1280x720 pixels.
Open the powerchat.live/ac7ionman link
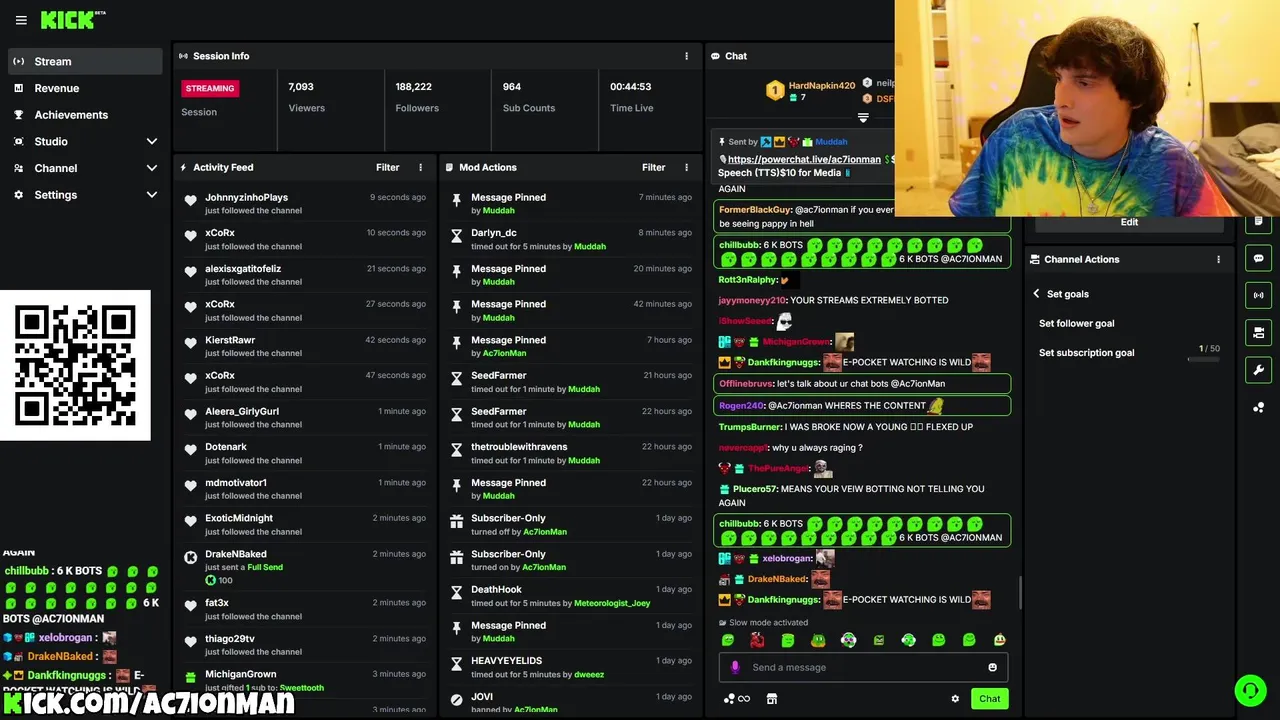(x=804, y=159)
